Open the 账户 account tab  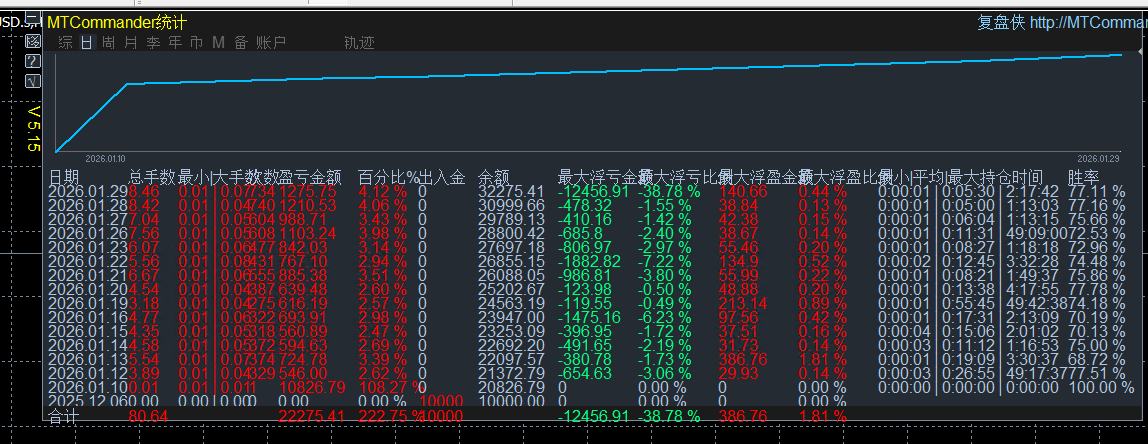click(271, 43)
